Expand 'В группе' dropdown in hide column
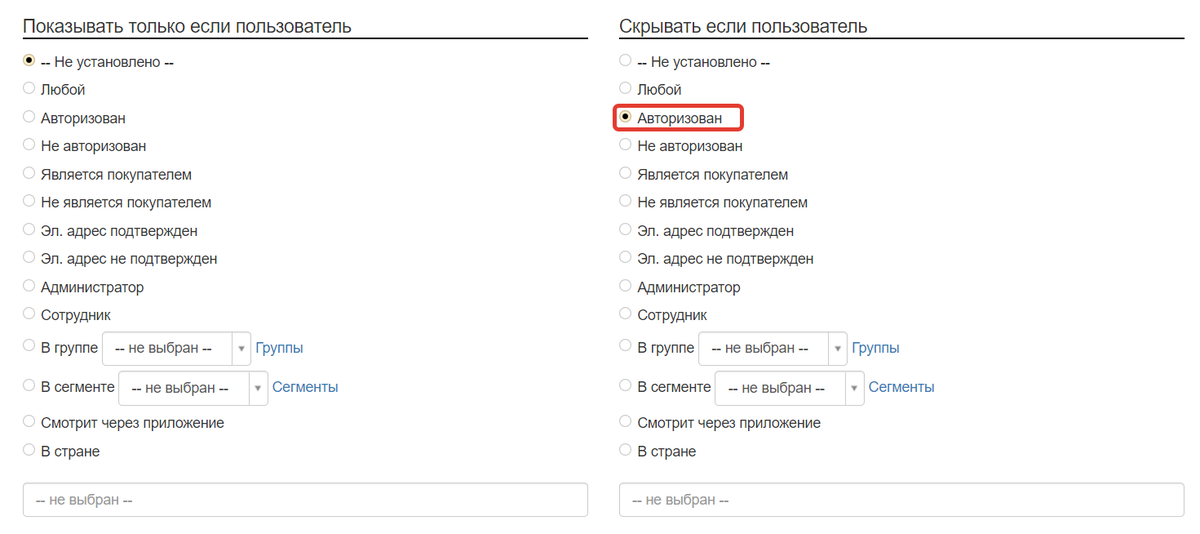The image size is (1200, 534). [x=772, y=348]
